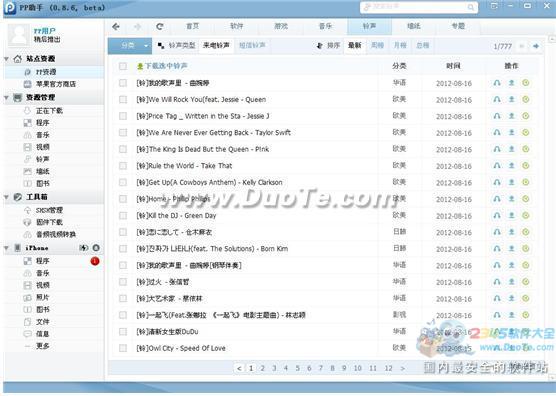Click the user avatar picture

tap(19, 35)
